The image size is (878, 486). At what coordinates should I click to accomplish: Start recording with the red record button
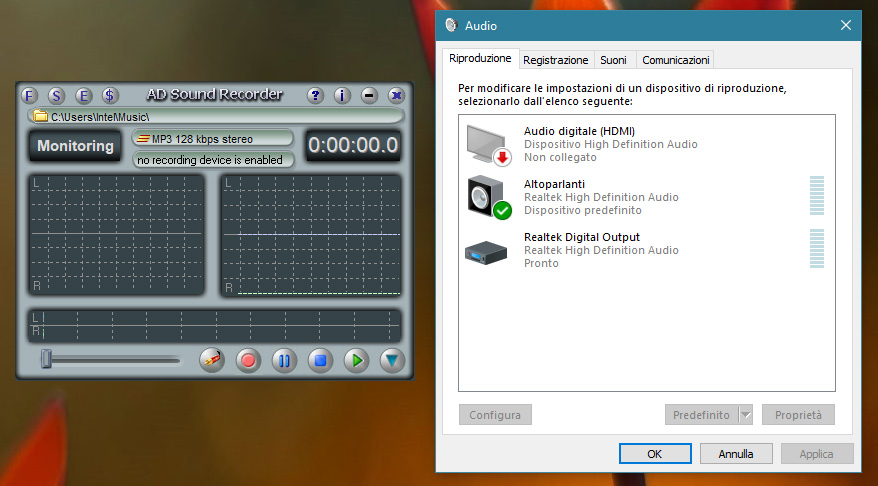click(x=248, y=360)
